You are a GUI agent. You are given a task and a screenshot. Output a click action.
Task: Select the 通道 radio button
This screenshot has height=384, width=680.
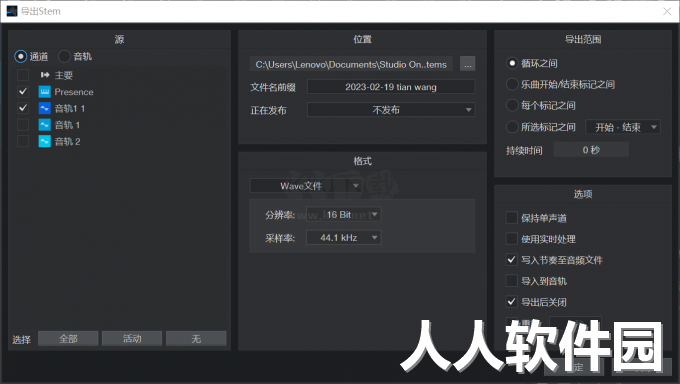20,56
